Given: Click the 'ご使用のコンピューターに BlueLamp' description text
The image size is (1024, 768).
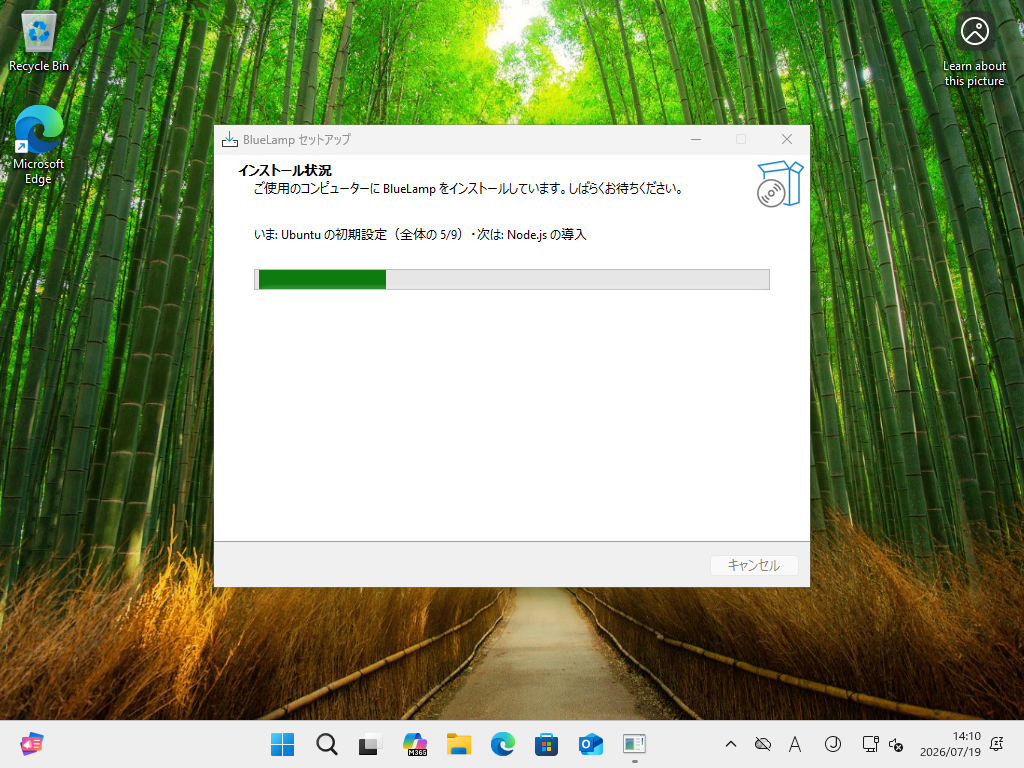Looking at the screenshot, I should (468, 189).
